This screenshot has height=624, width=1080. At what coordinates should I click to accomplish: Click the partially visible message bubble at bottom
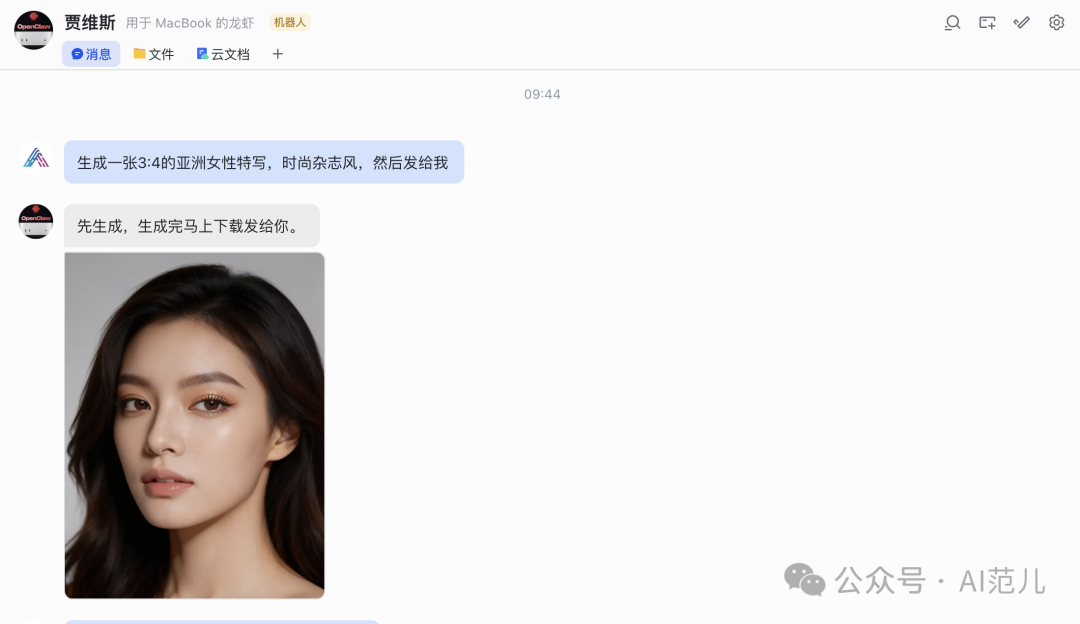pos(222,622)
